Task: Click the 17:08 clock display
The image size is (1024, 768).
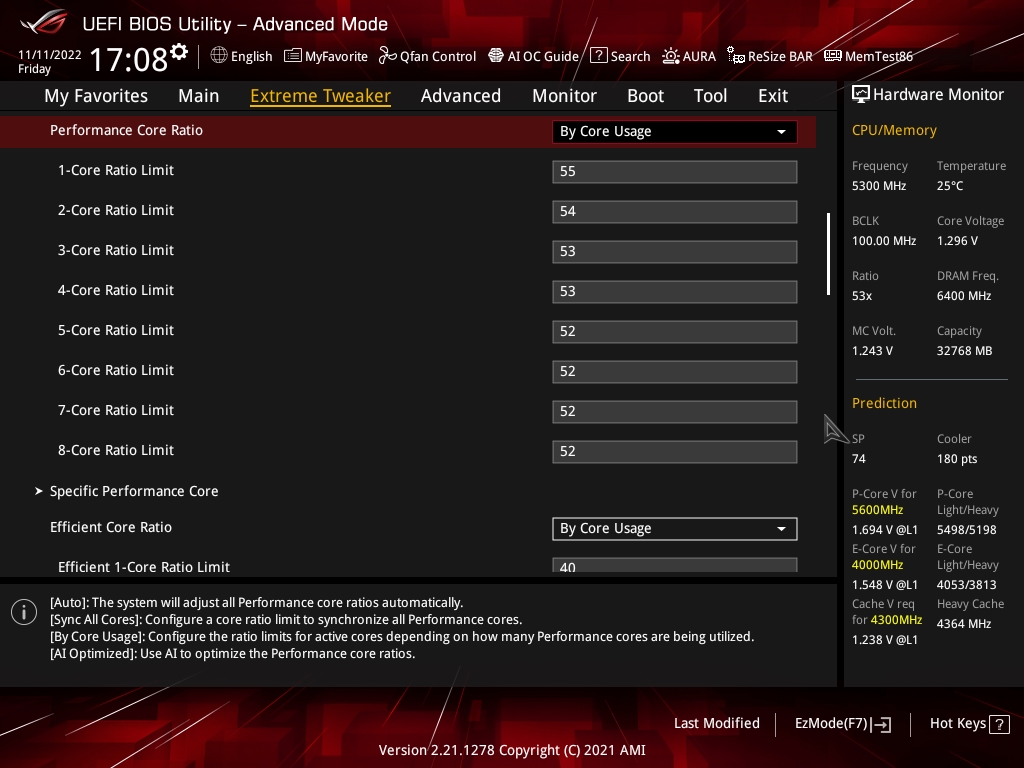Action: pyautogui.click(x=128, y=59)
